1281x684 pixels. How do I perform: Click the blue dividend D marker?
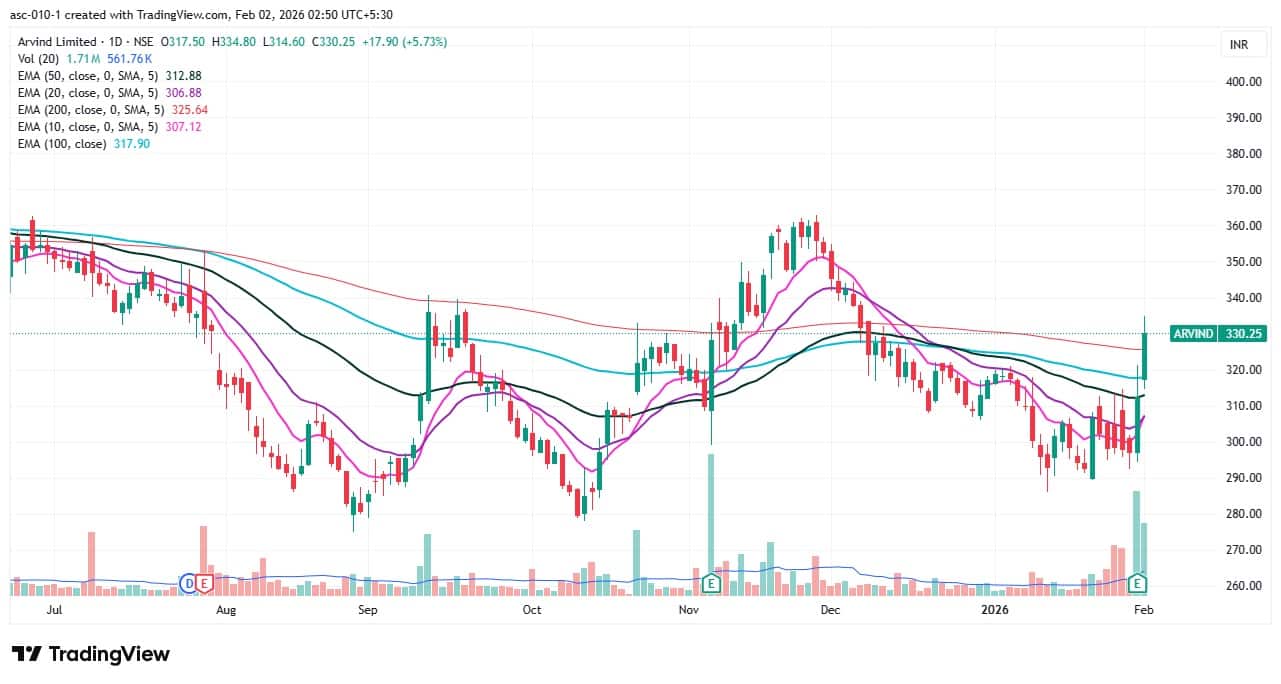pyautogui.click(x=187, y=582)
